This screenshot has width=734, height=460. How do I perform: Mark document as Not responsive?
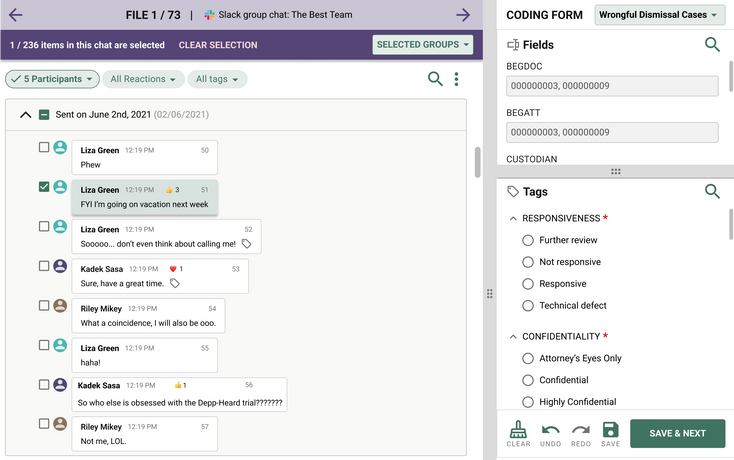(x=528, y=262)
